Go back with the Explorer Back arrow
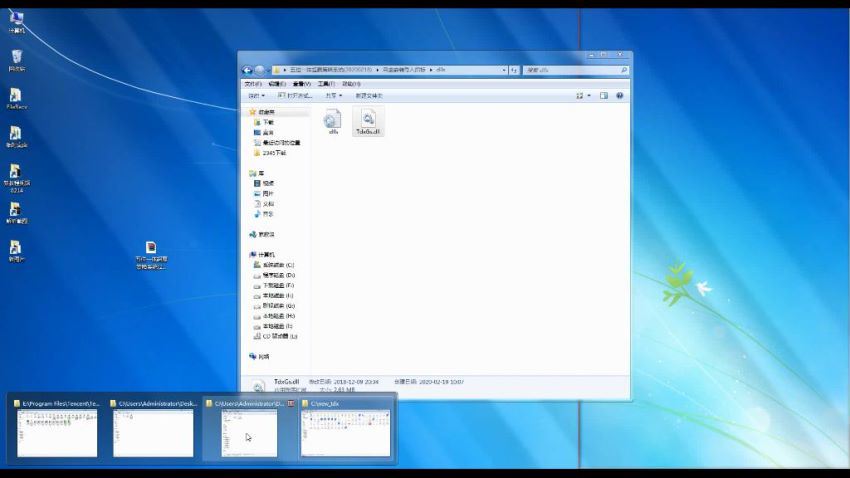Screen dimensions: 850x478 tap(247, 70)
